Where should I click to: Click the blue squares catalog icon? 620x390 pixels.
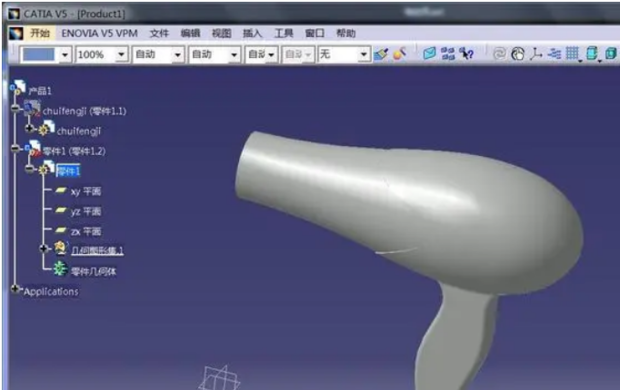pos(448,53)
